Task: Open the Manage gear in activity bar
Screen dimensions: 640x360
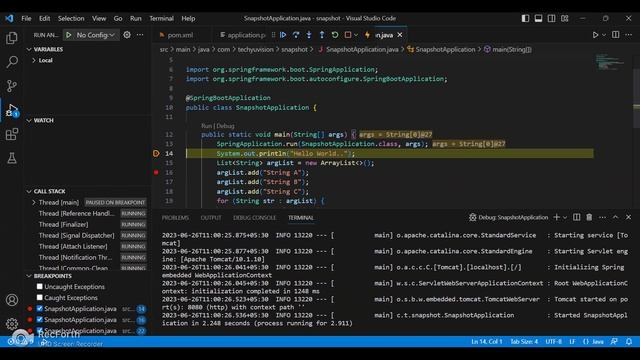Action: click(12, 324)
